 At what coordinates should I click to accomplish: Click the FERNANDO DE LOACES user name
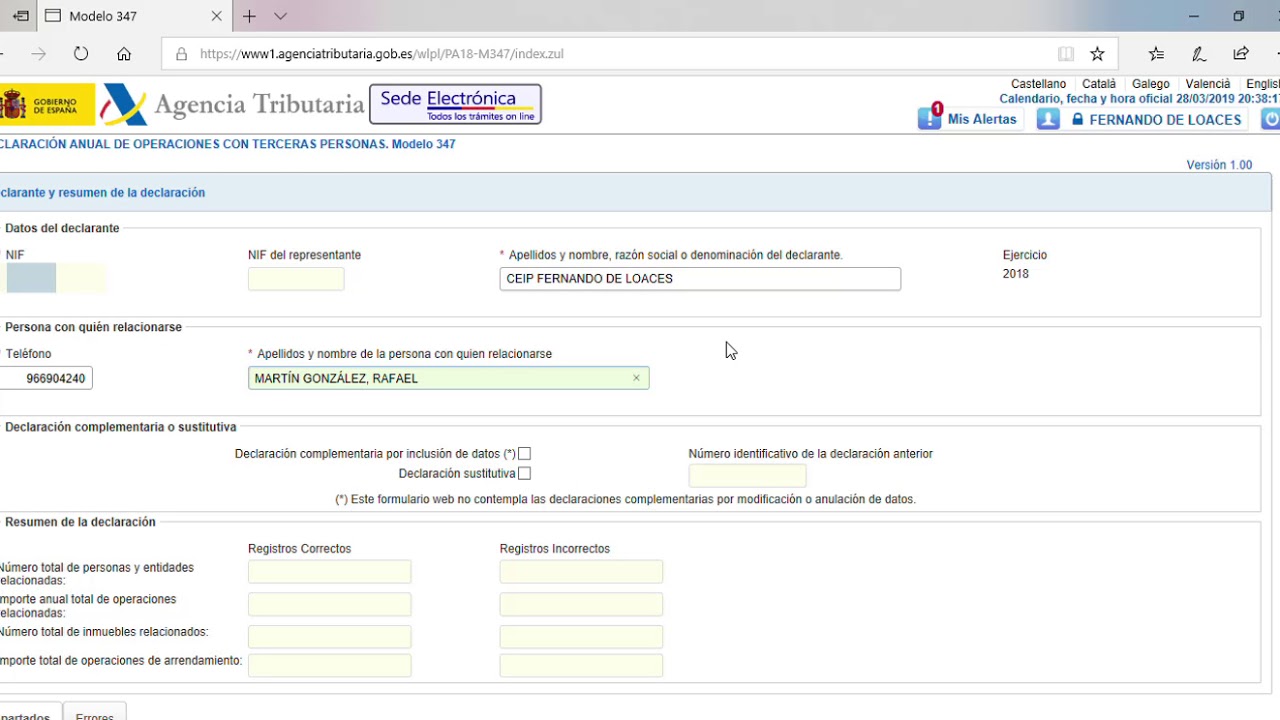pos(1165,119)
